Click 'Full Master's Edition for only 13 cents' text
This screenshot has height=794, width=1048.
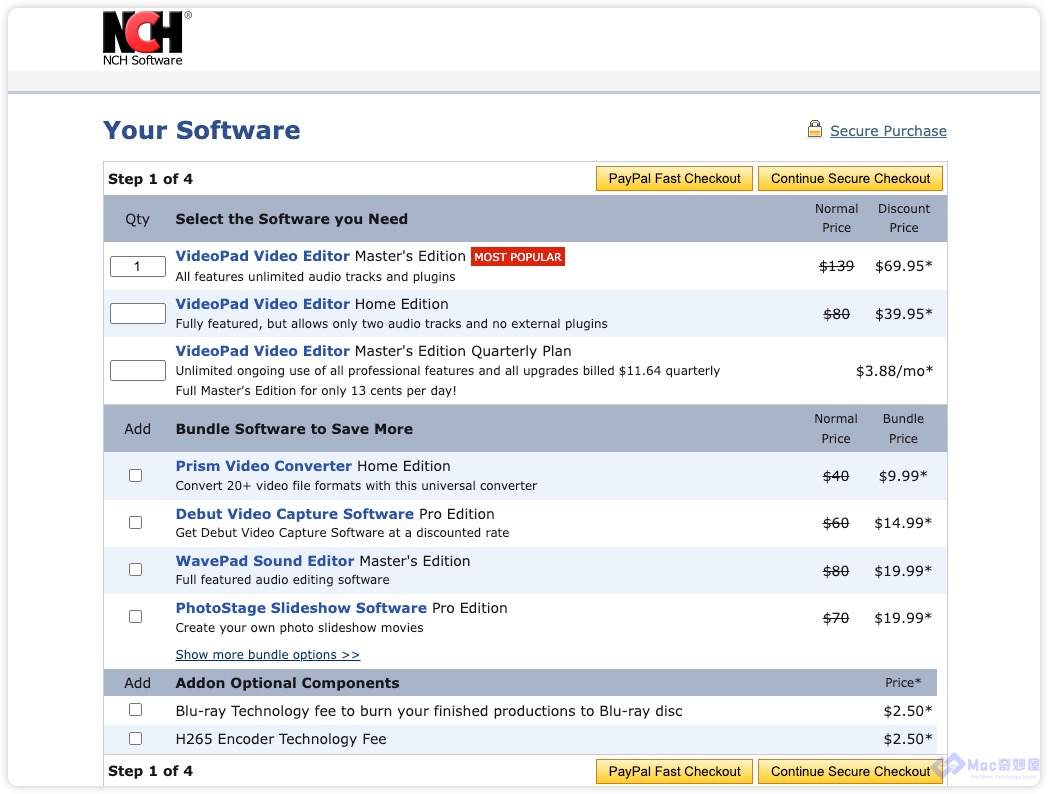pos(315,391)
